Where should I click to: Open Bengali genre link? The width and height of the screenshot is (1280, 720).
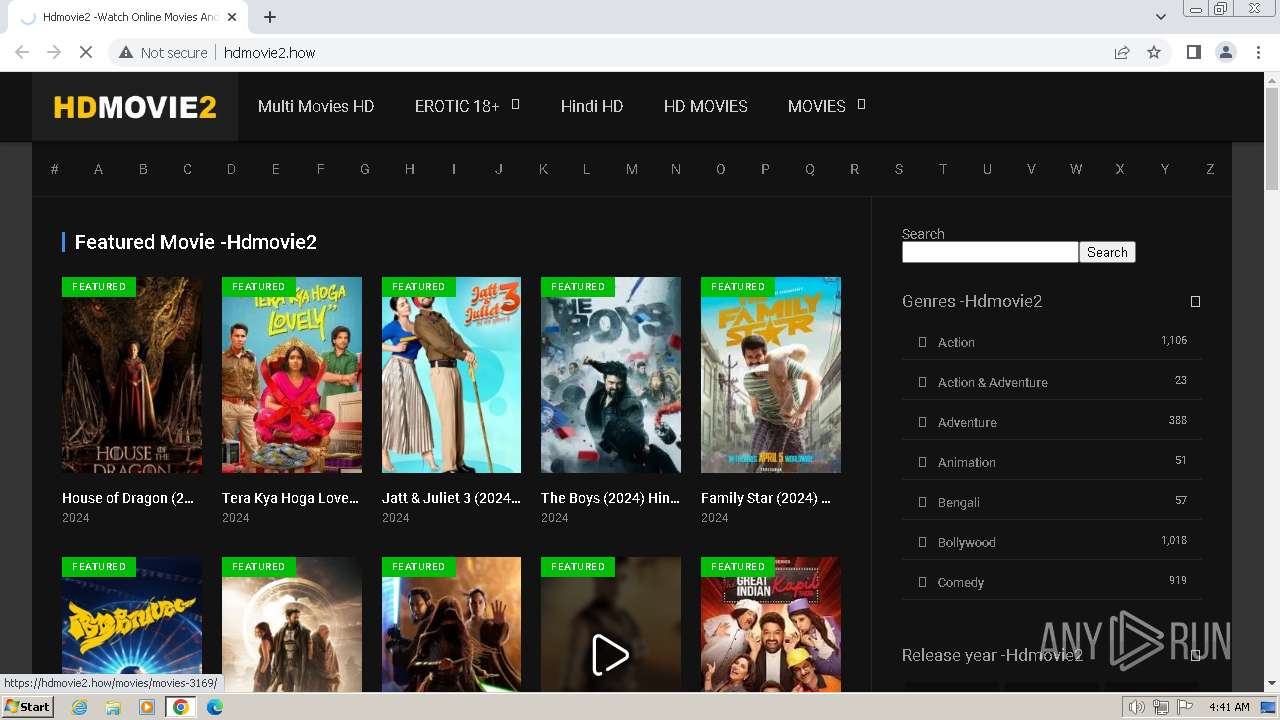pyautogui.click(x=959, y=502)
